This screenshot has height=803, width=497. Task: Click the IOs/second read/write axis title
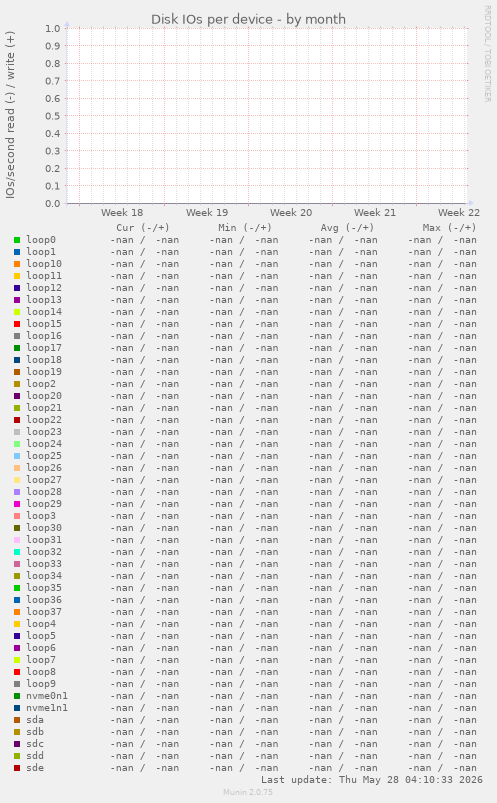pos(10,115)
